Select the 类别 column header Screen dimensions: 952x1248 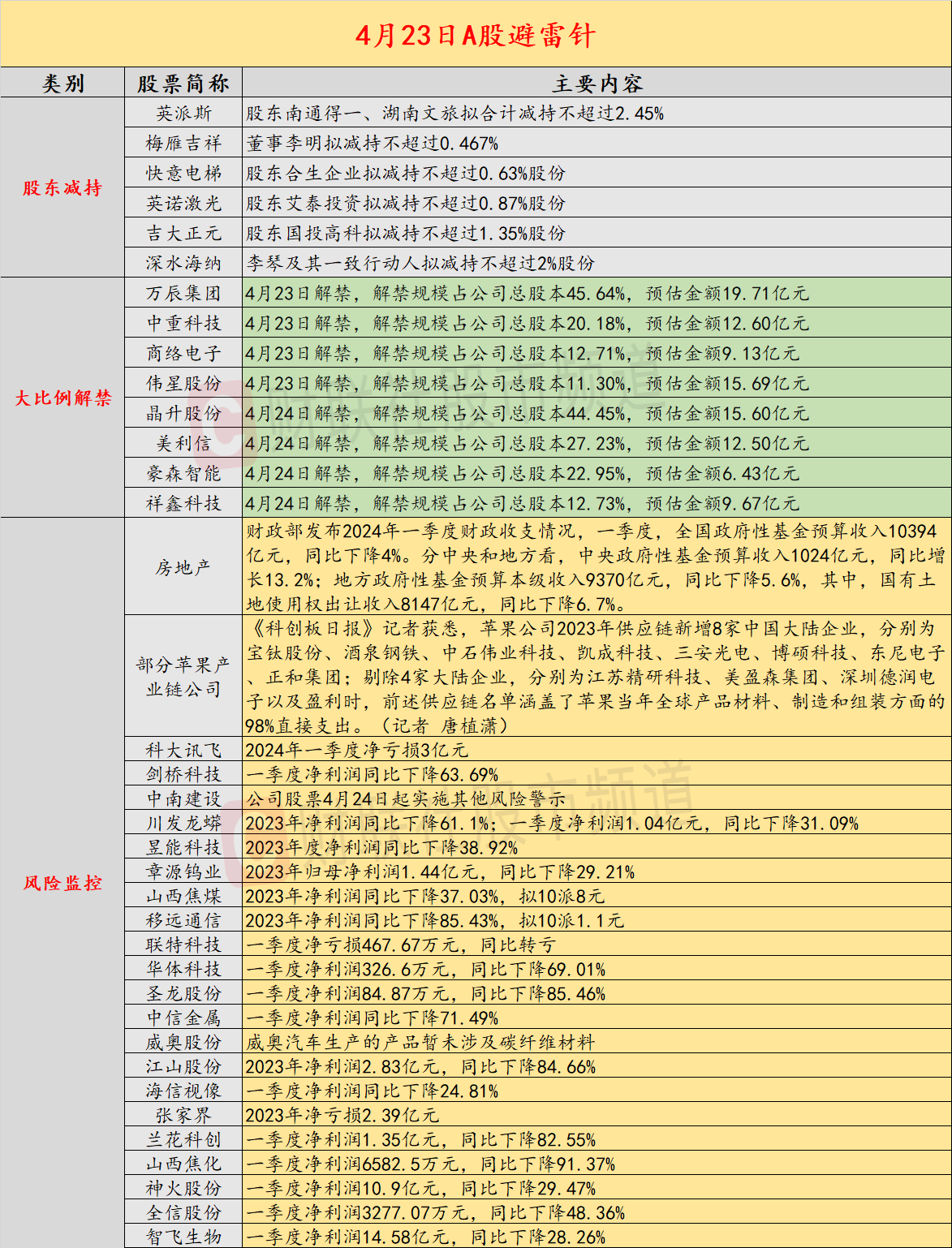click(x=62, y=83)
